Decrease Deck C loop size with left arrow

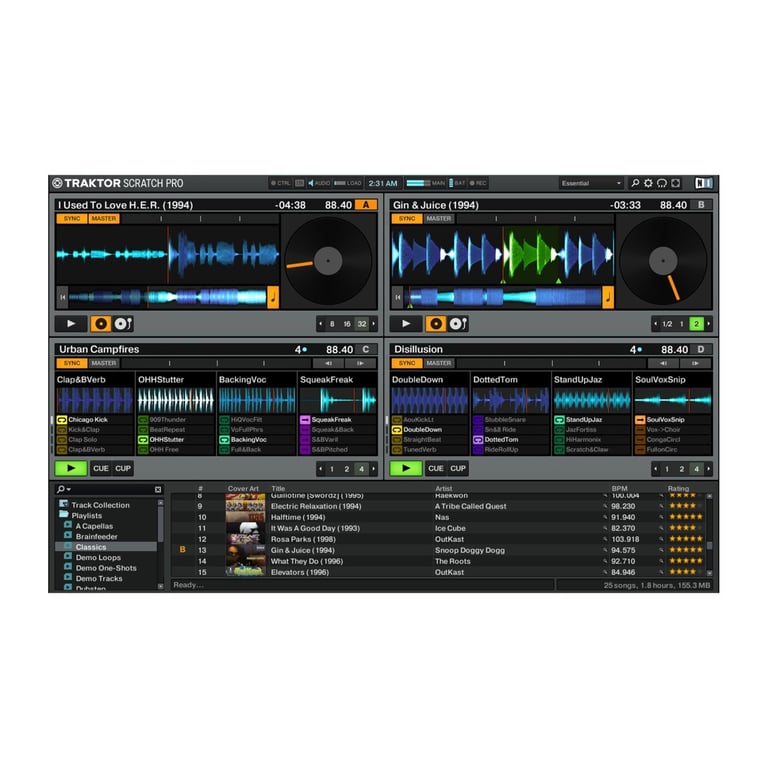point(321,469)
